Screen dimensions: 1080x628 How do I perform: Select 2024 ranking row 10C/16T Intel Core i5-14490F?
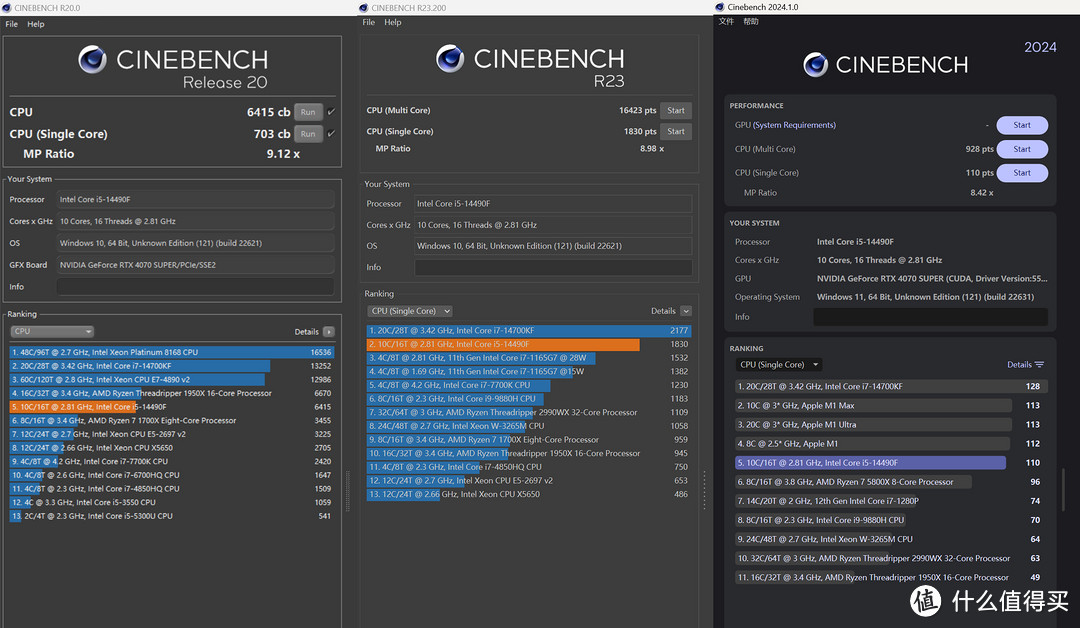[891, 463]
